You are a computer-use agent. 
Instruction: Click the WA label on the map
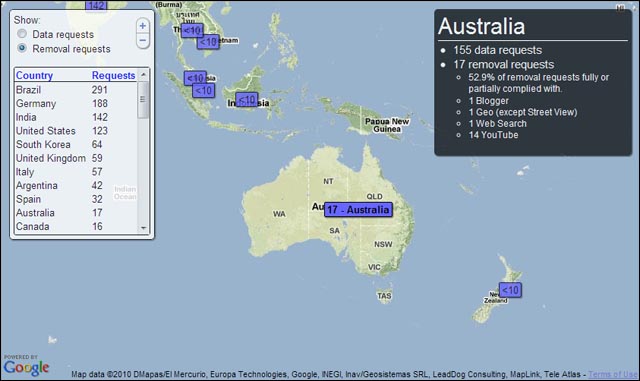click(x=279, y=214)
